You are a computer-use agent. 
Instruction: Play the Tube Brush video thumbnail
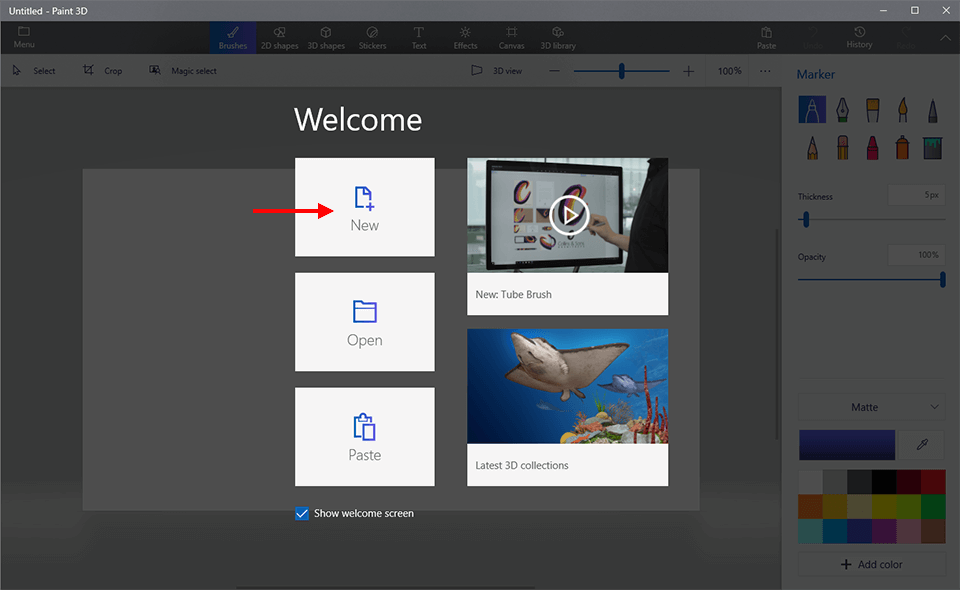coord(567,214)
